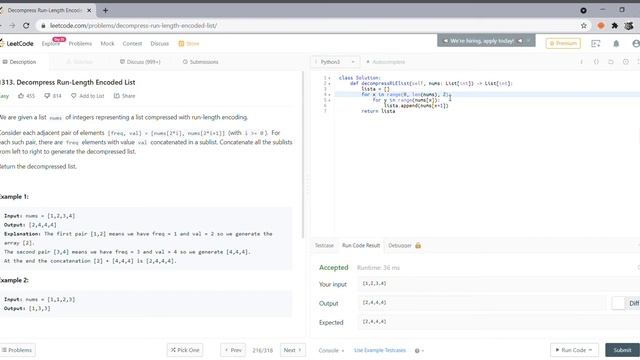Screen dimensions: 640x360
Task: Click the LeetCode logo
Action: [17, 43]
